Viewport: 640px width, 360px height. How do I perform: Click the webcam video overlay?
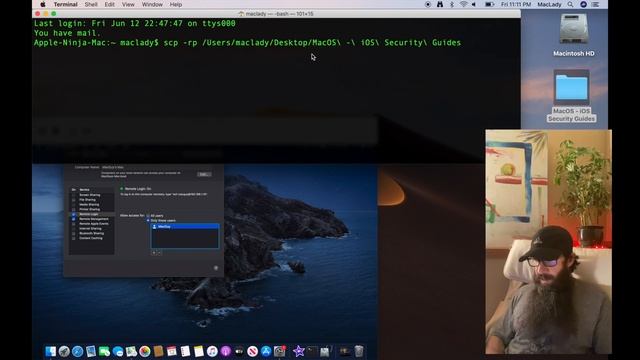click(x=548, y=242)
